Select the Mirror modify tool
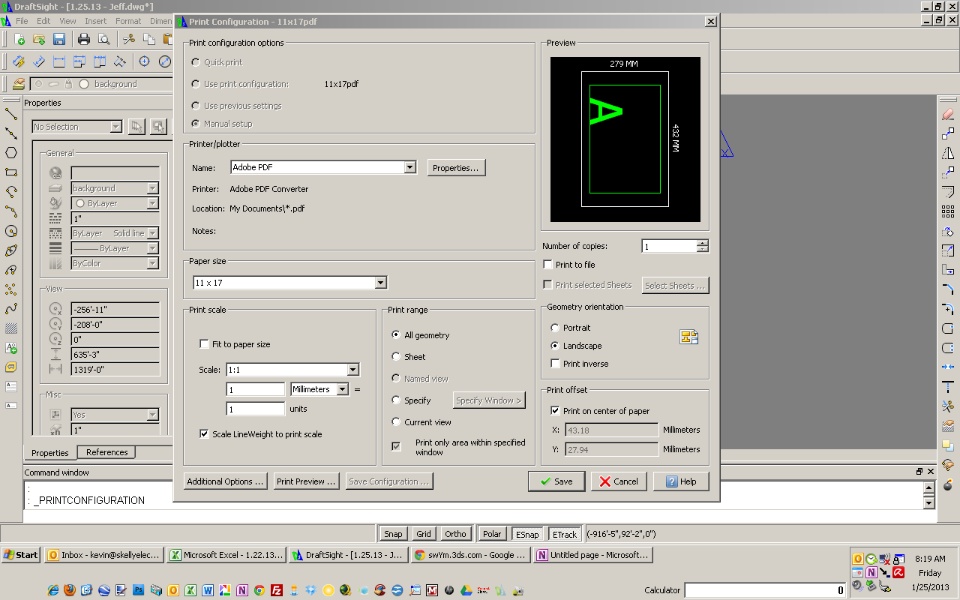This screenshot has width=960, height=600. [948, 153]
